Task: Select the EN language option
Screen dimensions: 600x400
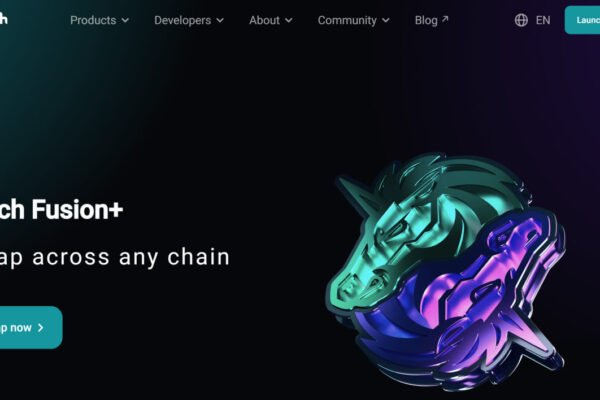Action: click(543, 20)
